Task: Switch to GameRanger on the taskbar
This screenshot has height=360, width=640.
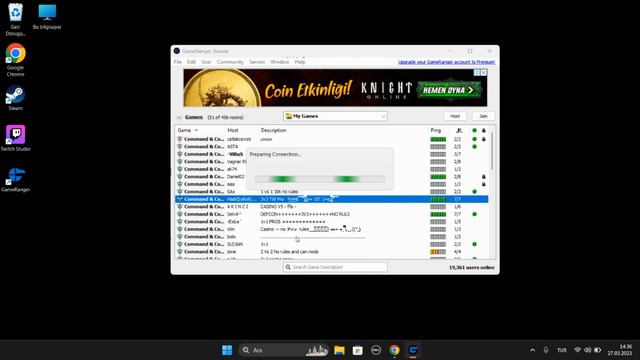Action: pos(413,350)
